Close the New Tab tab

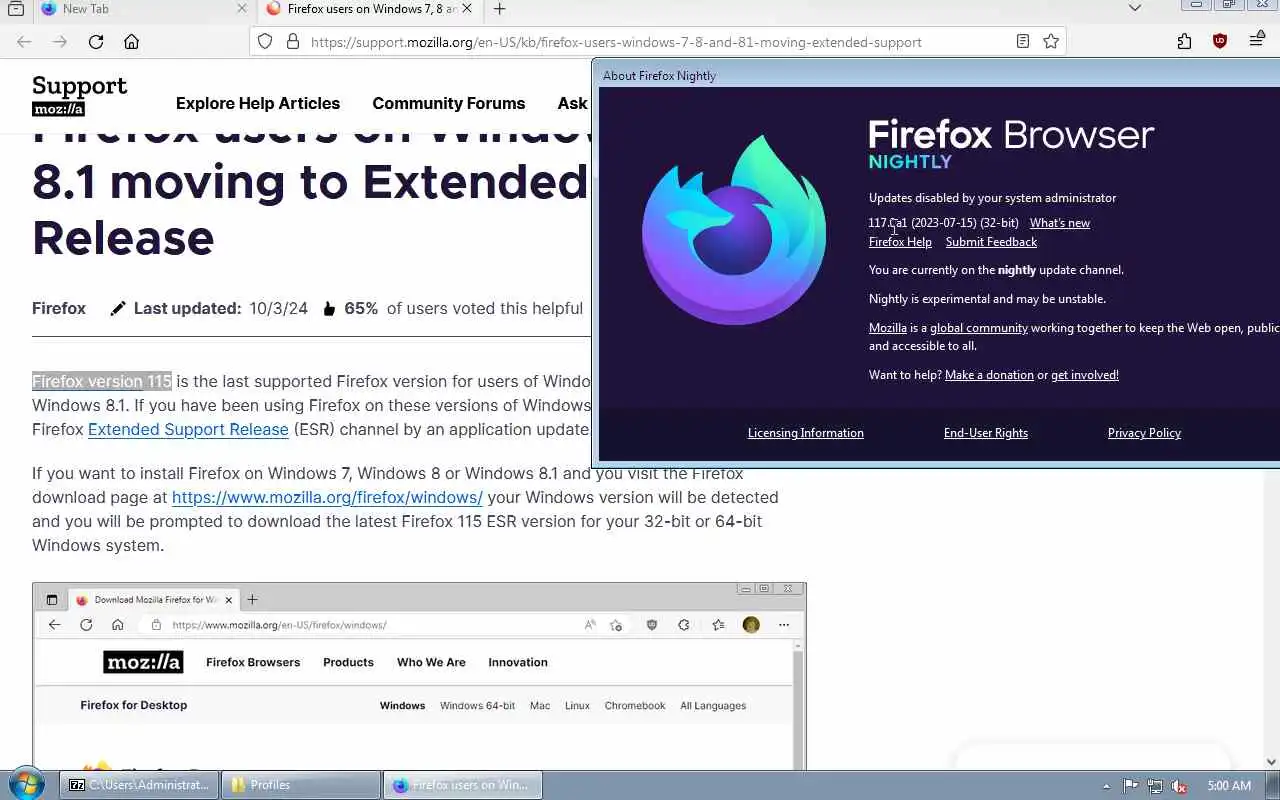241,9
